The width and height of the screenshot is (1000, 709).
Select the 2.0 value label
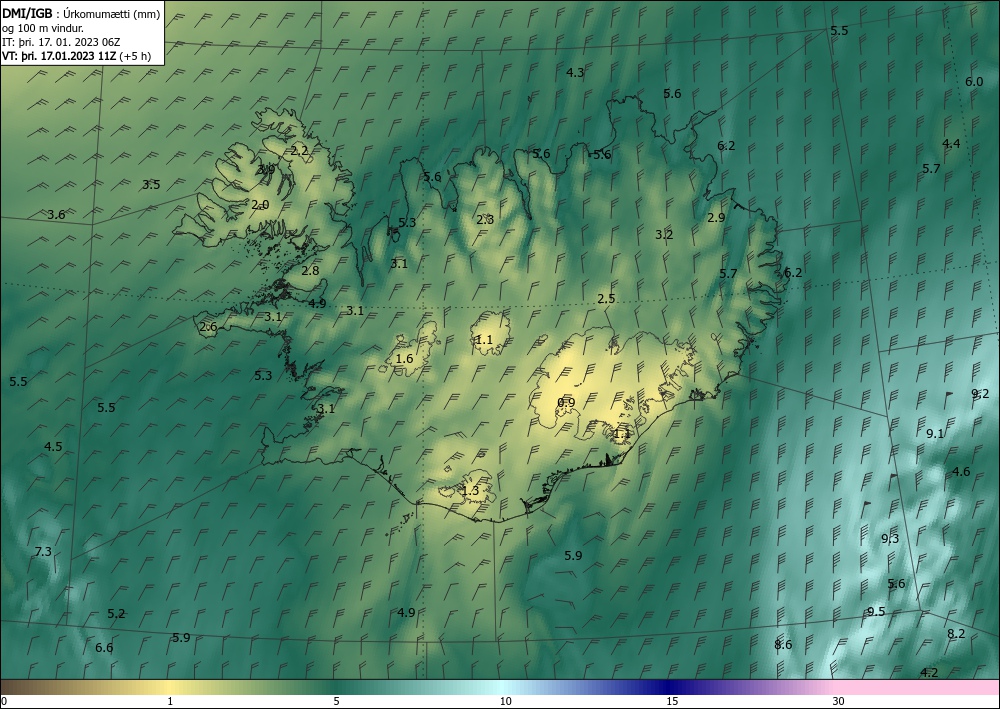(260, 205)
